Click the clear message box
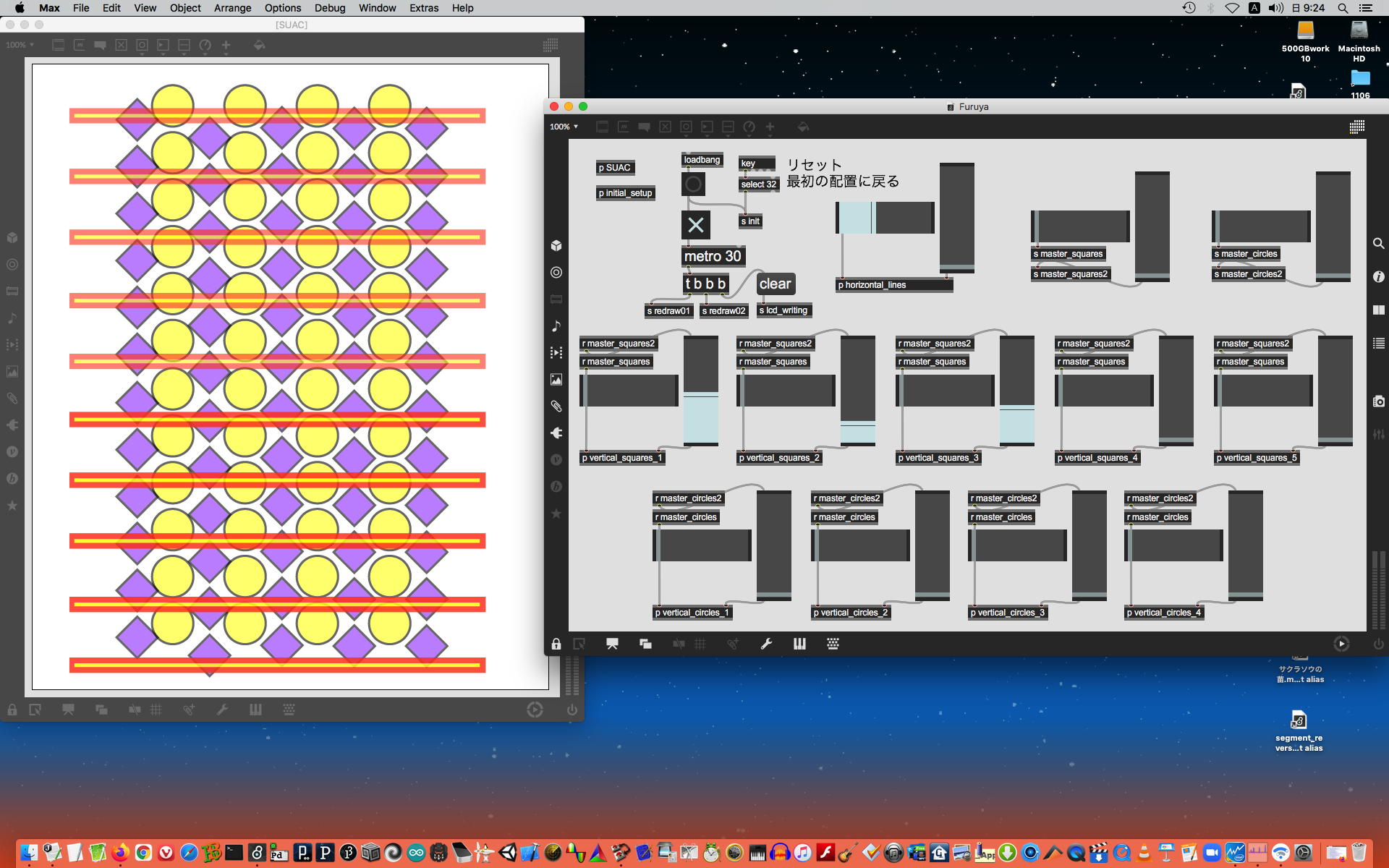The width and height of the screenshot is (1389, 868). click(x=775, y=284)
